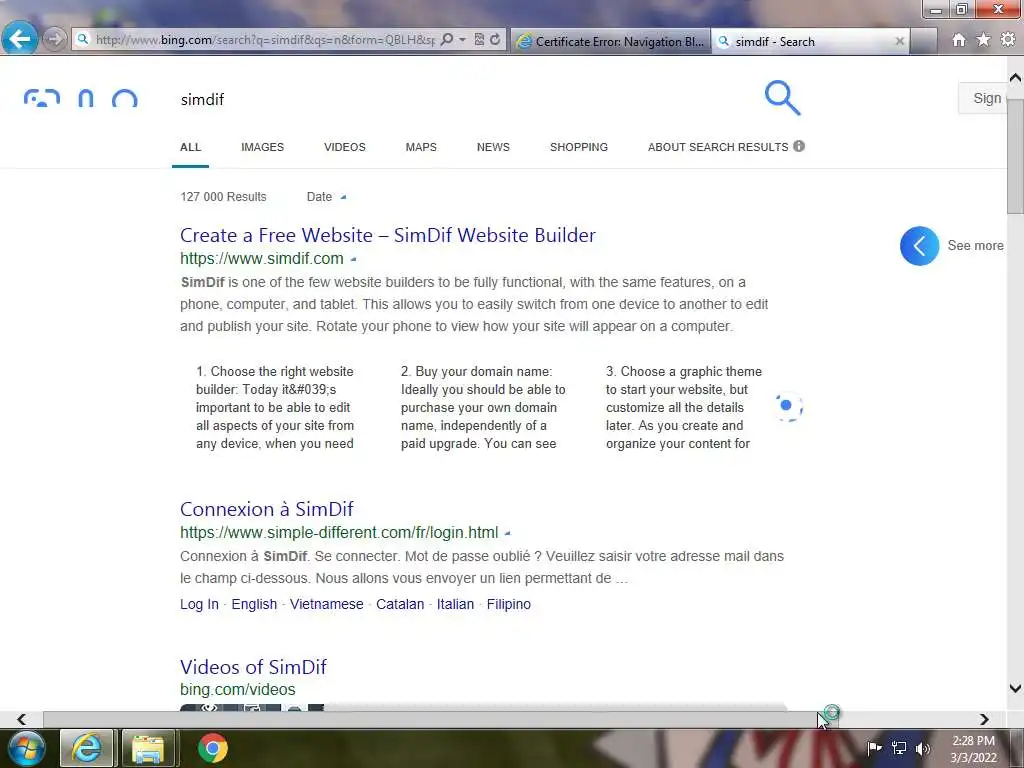1024x768 pixels.
Task: Click the network tray icon
Action: [899, 748]
